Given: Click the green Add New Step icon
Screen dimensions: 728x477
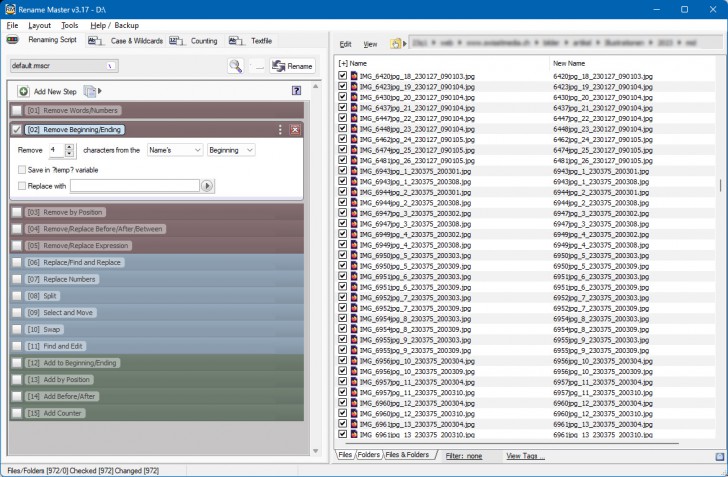Looking at the screenshot, I should 23,91.
